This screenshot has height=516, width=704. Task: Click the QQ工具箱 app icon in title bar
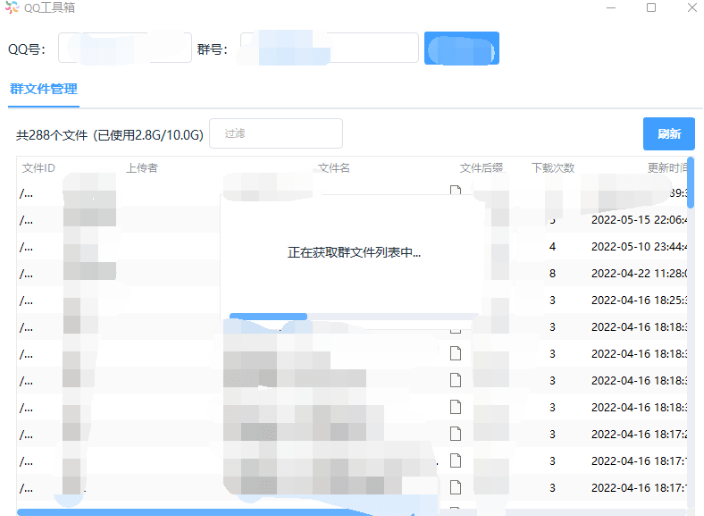[x=12, y=7]
